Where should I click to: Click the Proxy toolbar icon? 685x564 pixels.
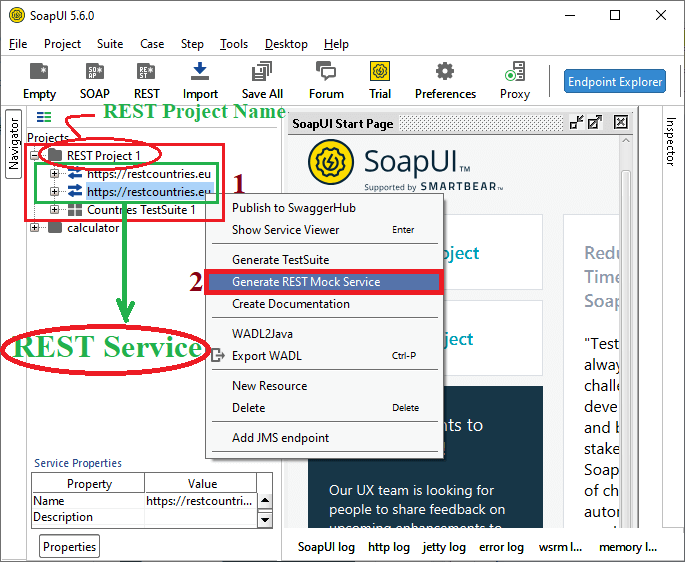pos(515,81)
